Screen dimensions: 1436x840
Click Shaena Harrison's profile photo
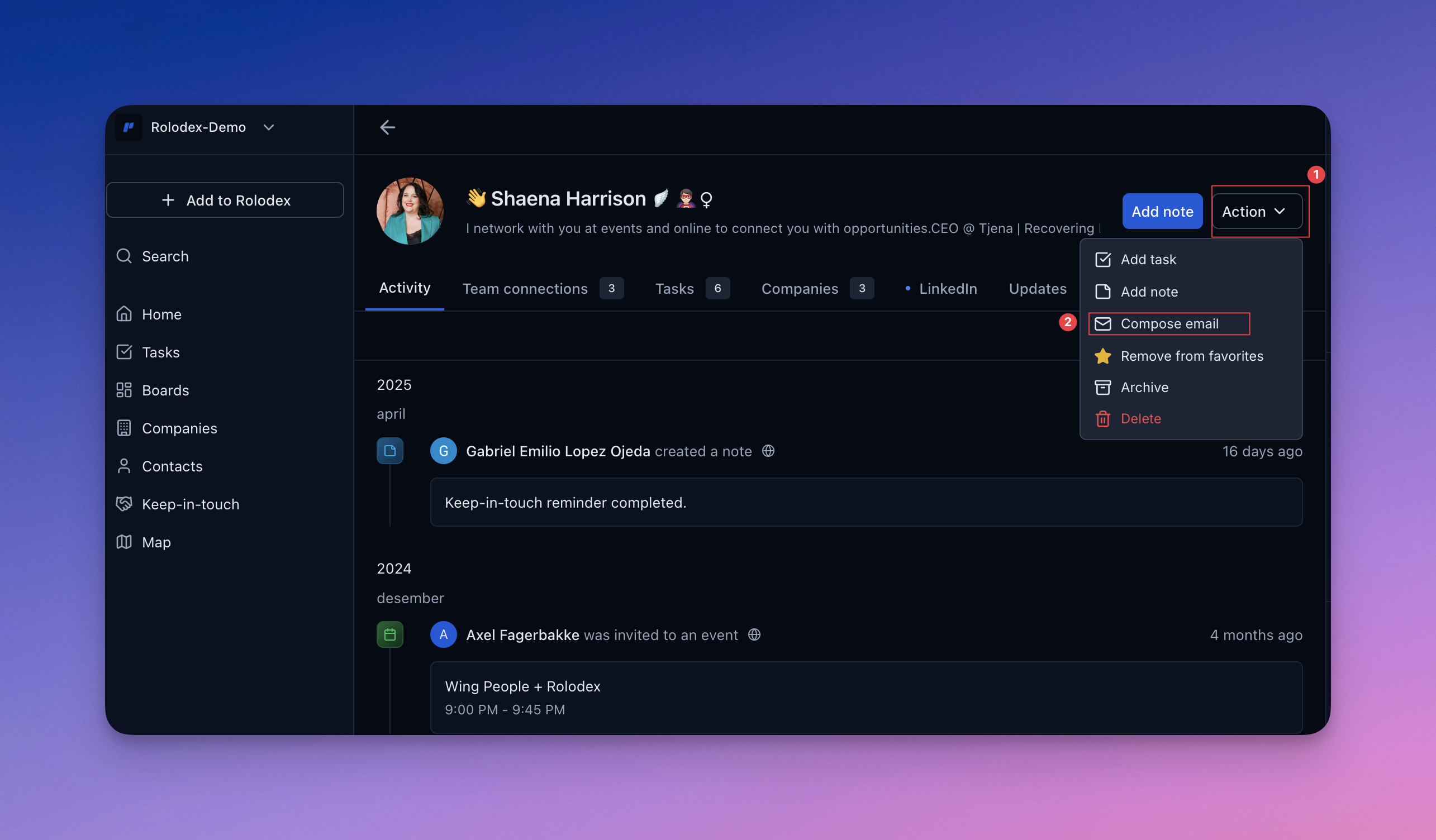[x=410, y=211]
